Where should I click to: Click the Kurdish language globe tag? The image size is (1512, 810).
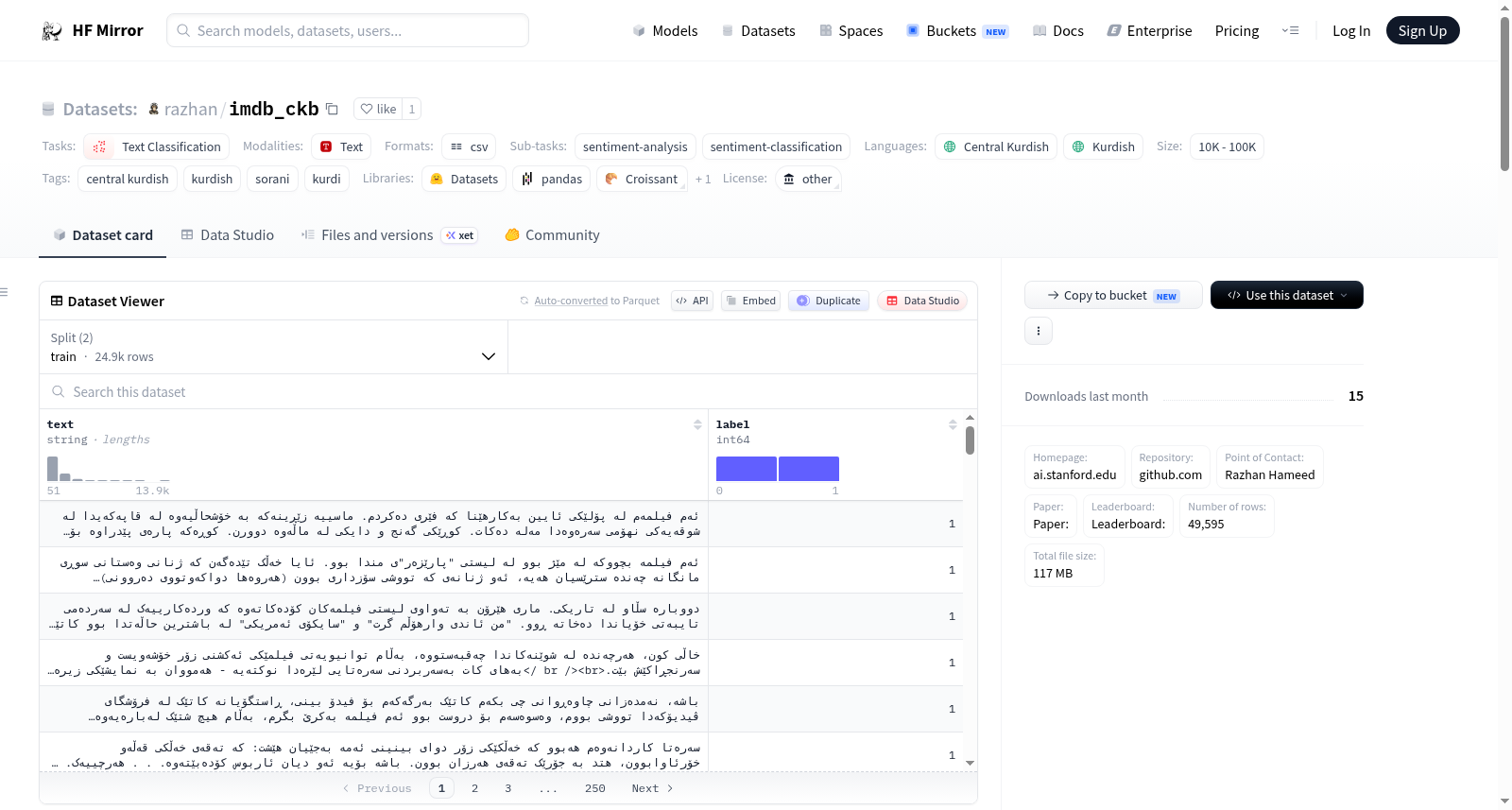pos(1104,146)
